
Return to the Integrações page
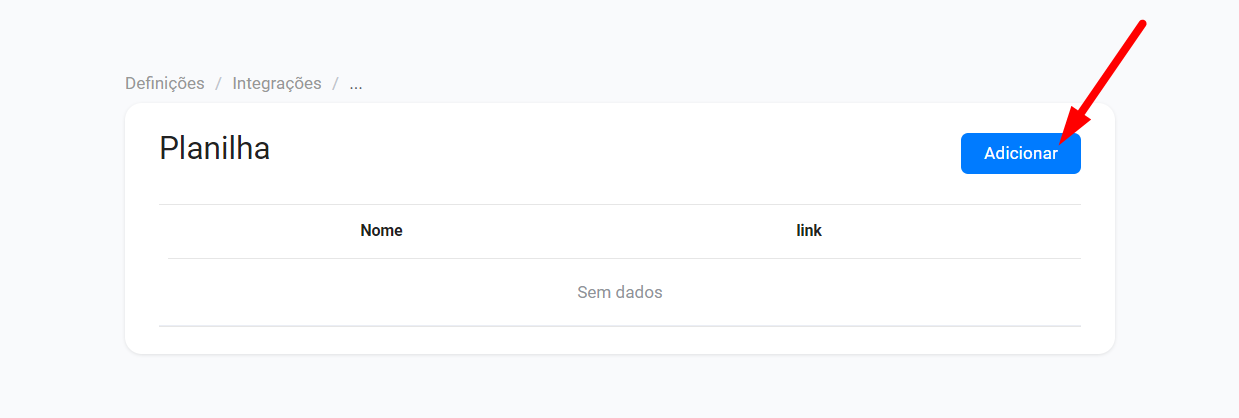277,84
